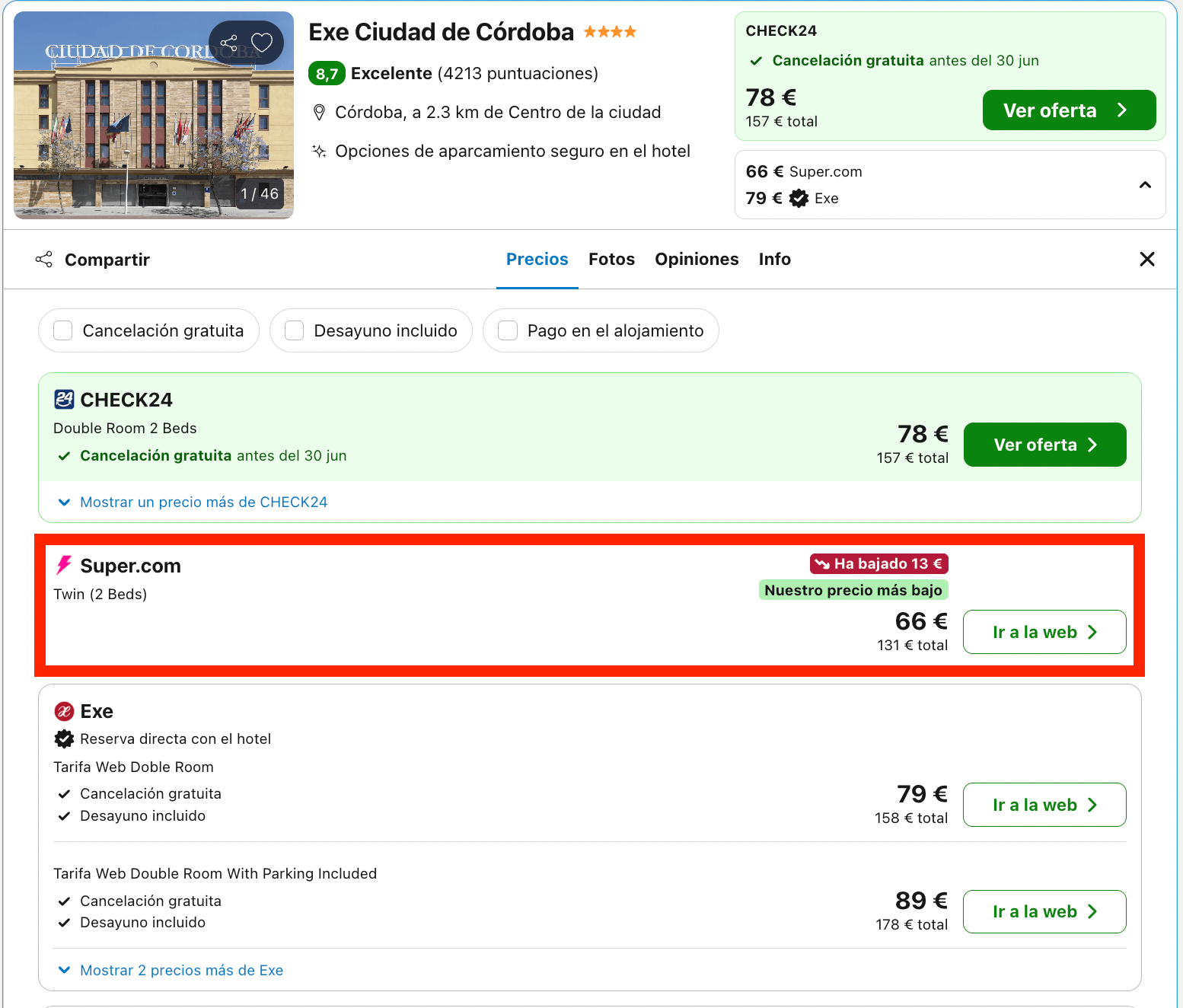Image resolution: width=1183 pixels, height=1008 pixels.
Task: Click the Exe Ciudad de Córdoba title
Action: click(441, 32)
